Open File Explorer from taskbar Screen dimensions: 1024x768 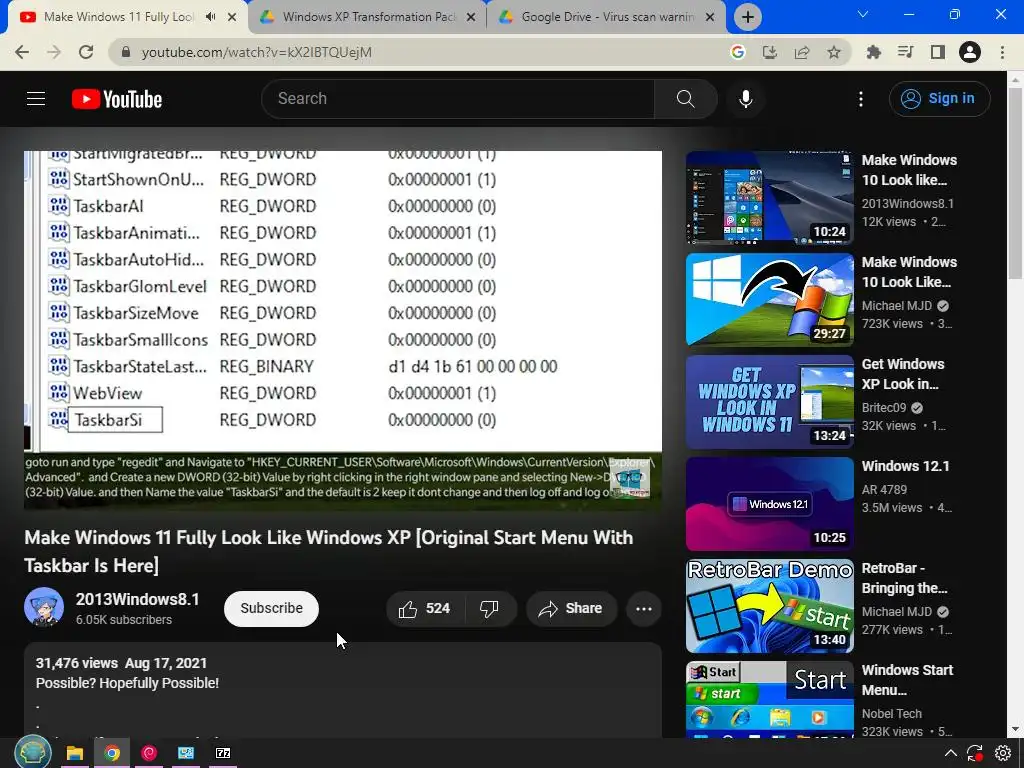[74, 753]
